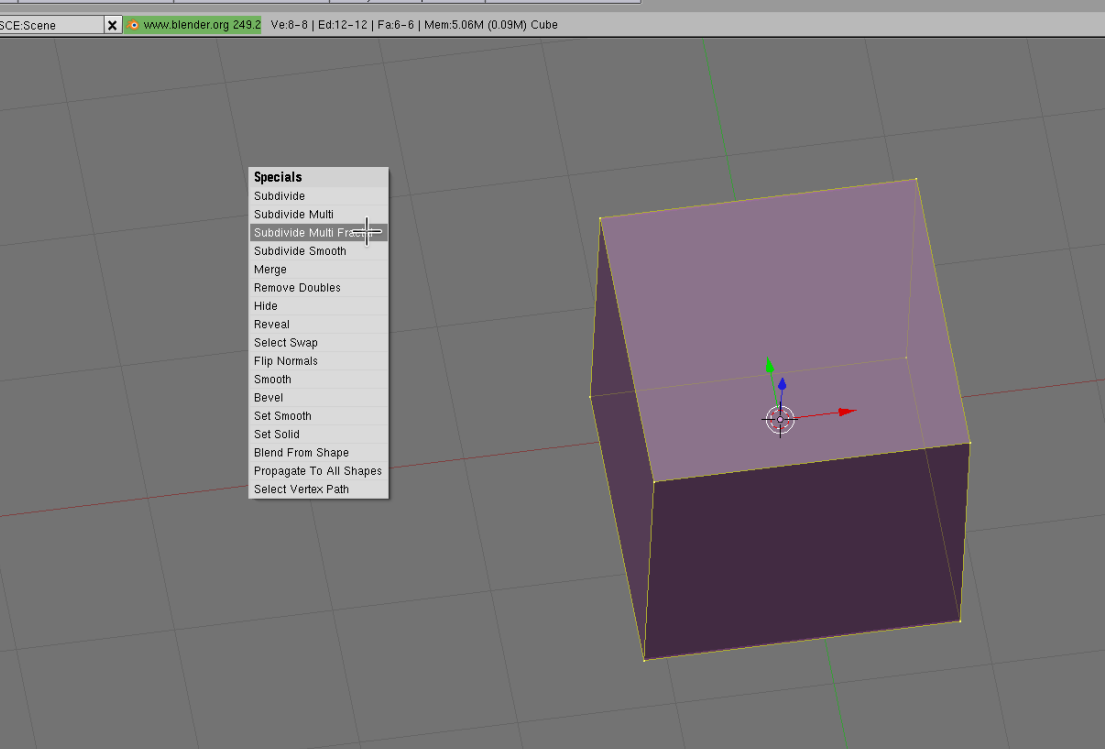Choose Hide from Specials menu

(x=319, y=306)
